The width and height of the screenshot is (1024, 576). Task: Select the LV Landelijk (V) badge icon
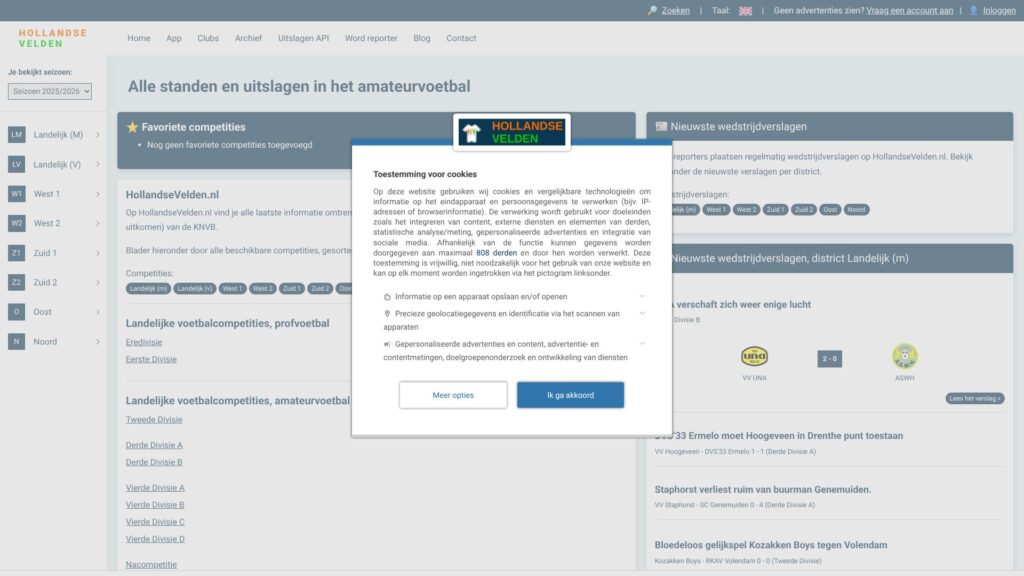pos(16,164)
